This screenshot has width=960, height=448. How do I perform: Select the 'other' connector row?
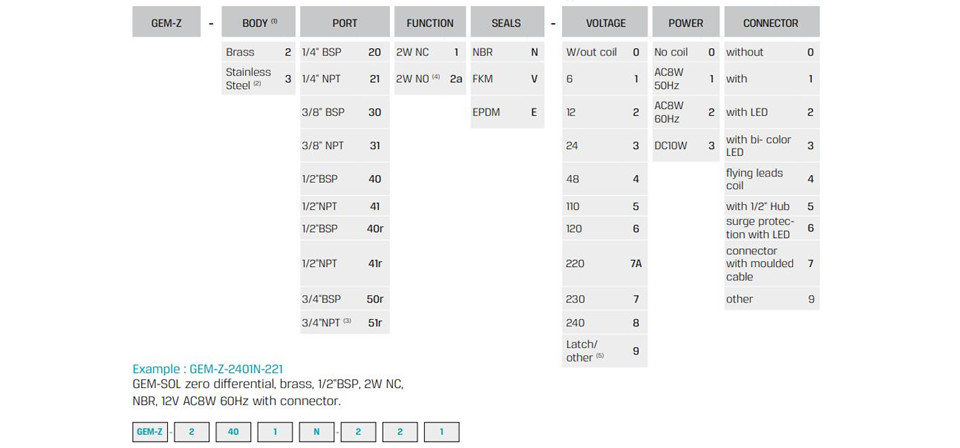(771, 299)
